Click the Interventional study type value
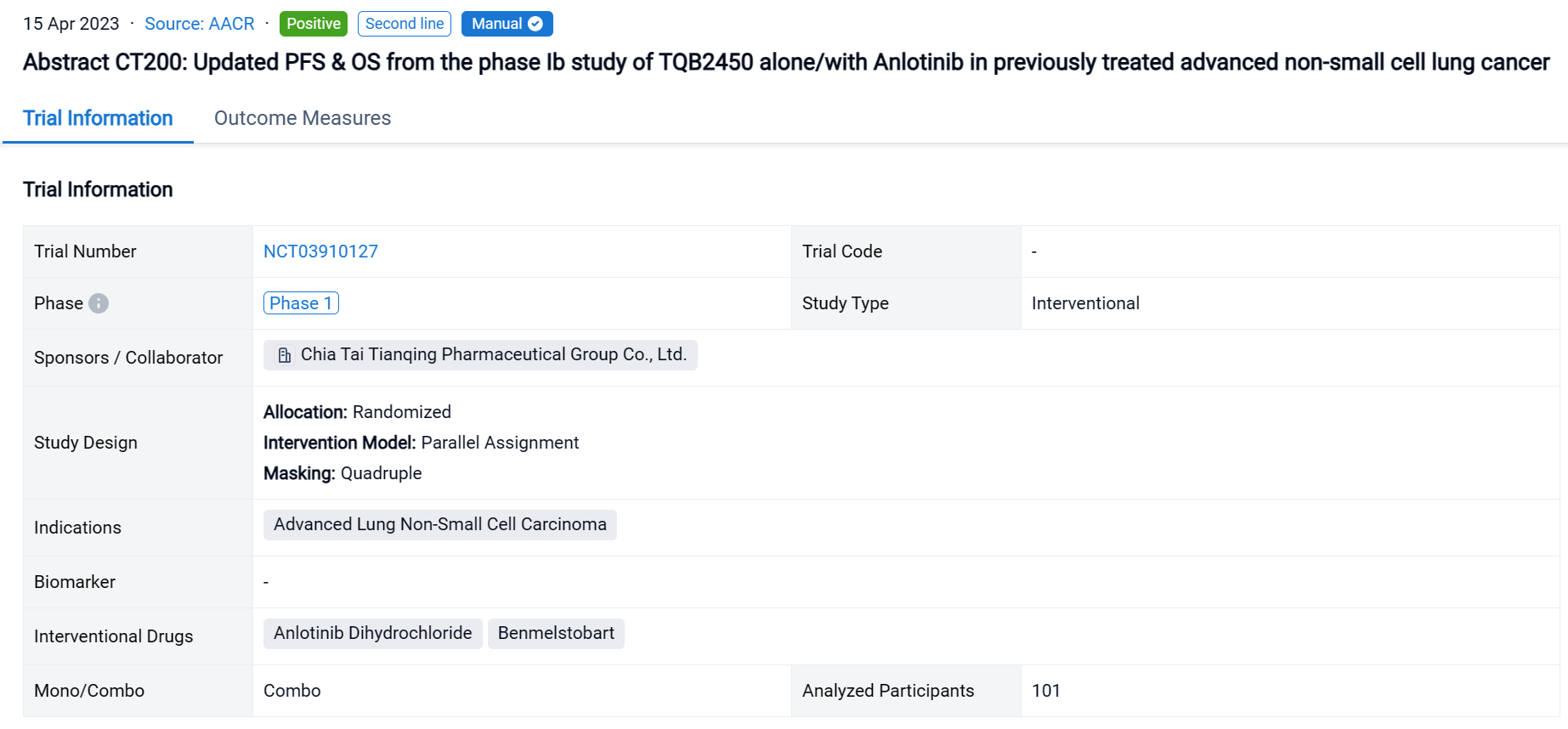The image size is (1568, 729). tap(1085, 303)
